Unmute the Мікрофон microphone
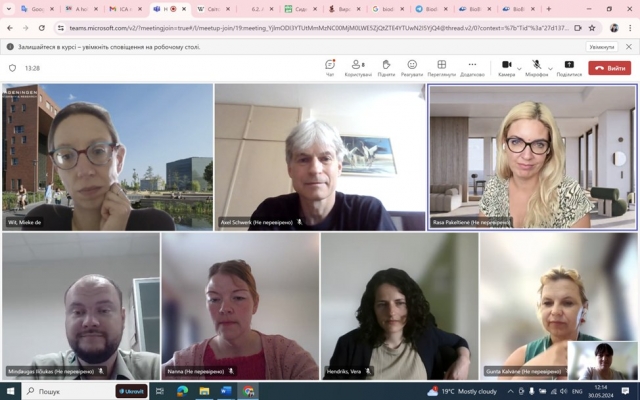 coord(536,65)
